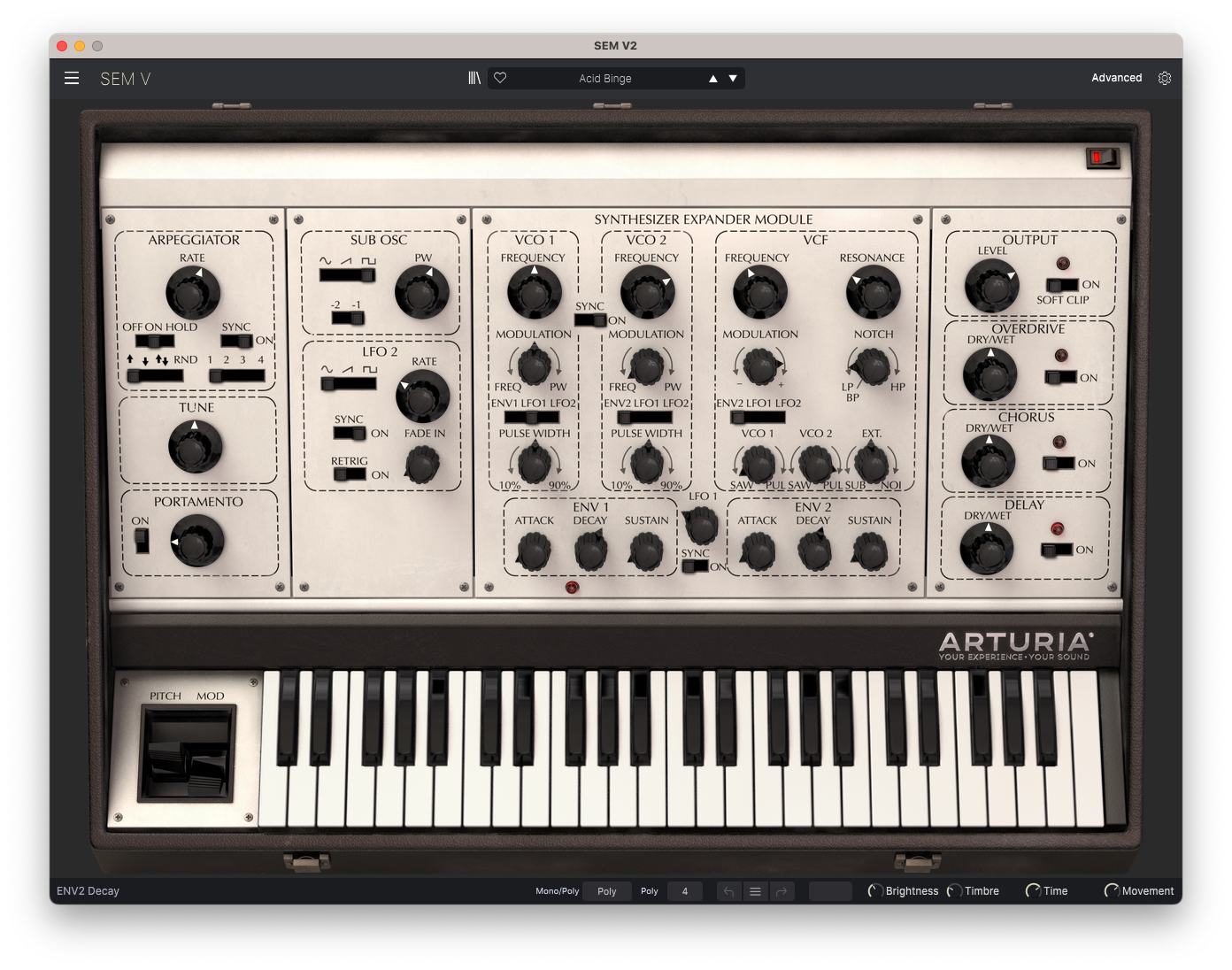Click the VCF Frequency knob
The width and height of the screenshot is (1232, 970).
[x=759, y=292]
